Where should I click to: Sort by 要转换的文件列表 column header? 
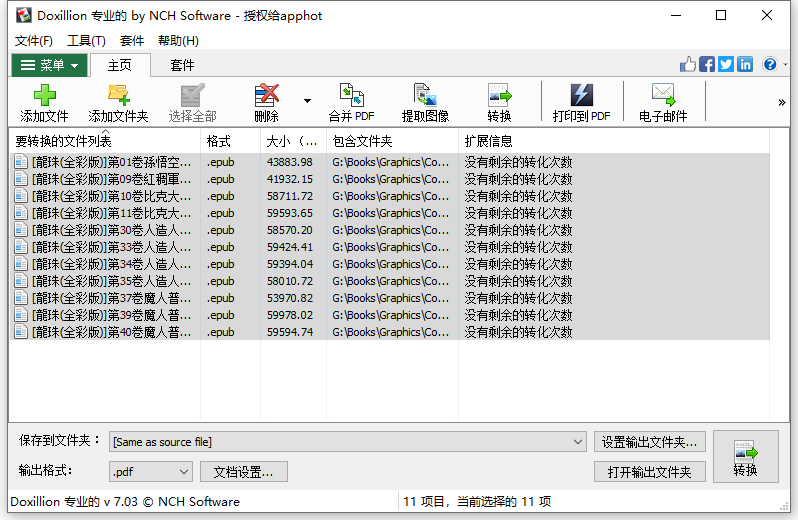click(105, 141)
